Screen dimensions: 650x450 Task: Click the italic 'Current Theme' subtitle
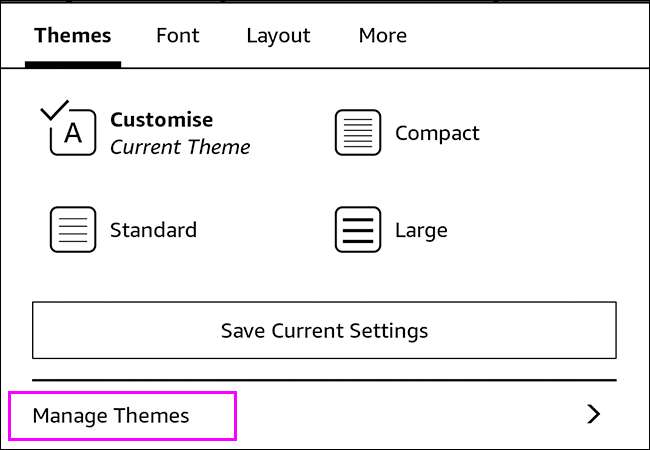click(x=180, y=147)
